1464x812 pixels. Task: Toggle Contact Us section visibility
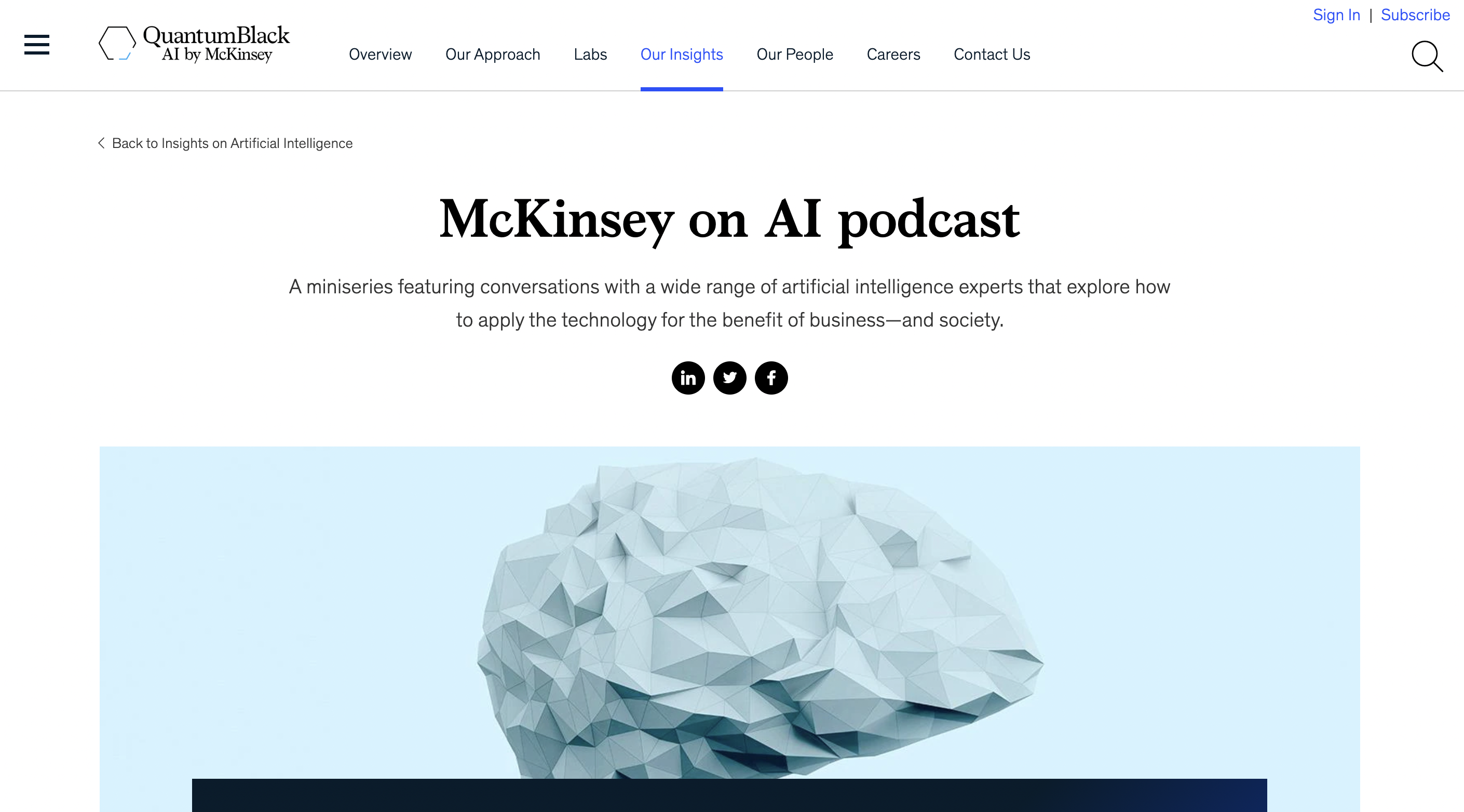click(x=991, y=55)
